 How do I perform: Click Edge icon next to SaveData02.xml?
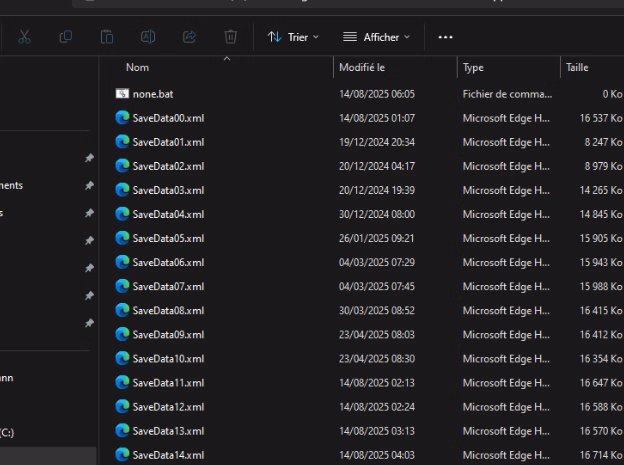[123, 166]
